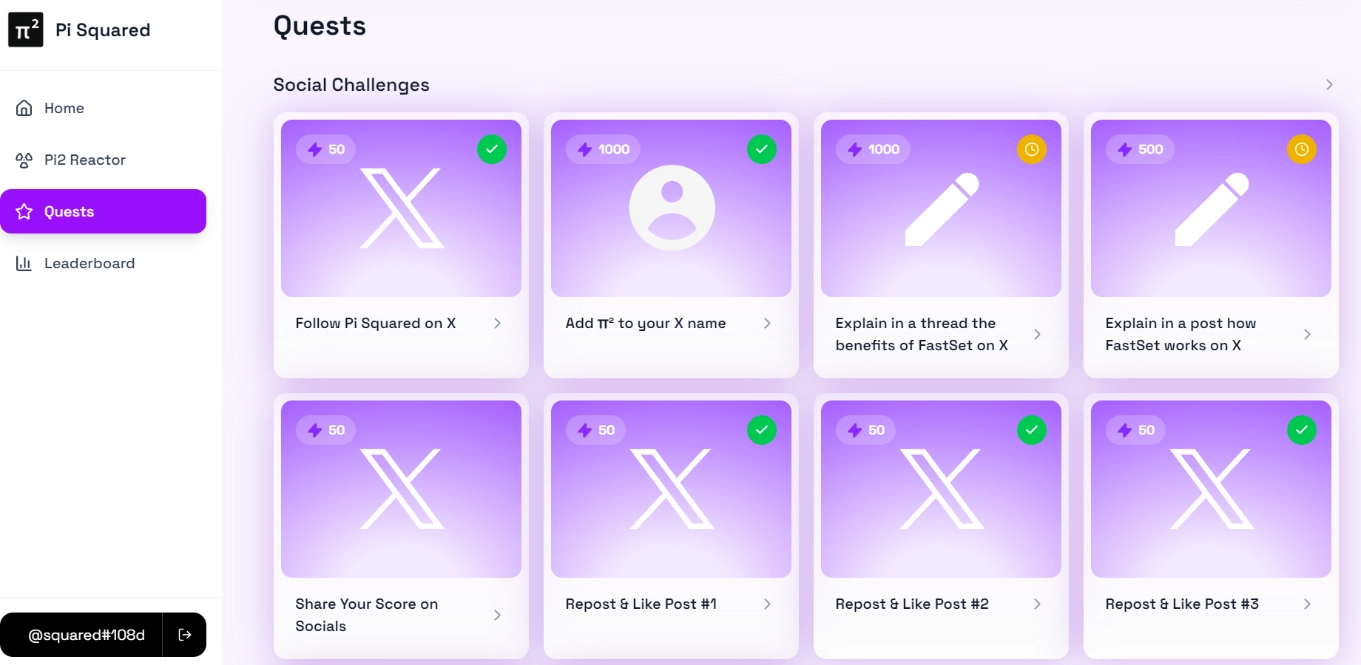1361x665 pixels.
Task: Click green checkmark on Follow Pi Squared card
Action: [491, 150]
